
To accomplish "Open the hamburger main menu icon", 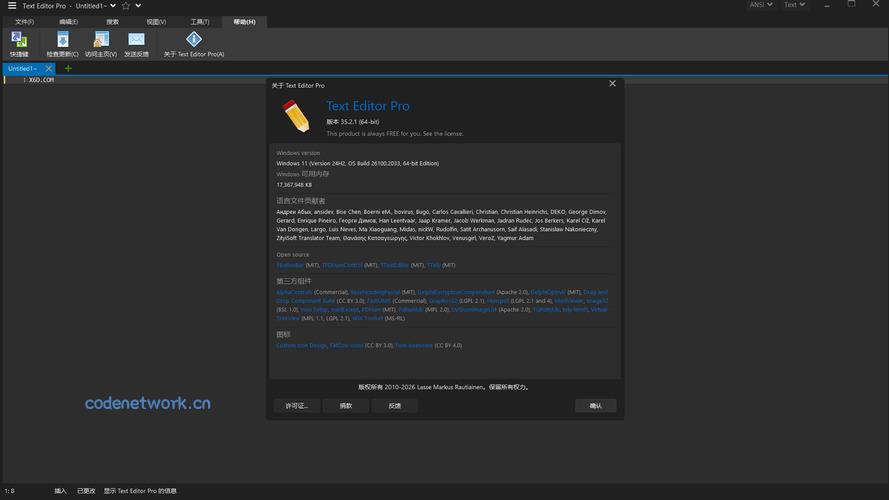I will 12,6.
